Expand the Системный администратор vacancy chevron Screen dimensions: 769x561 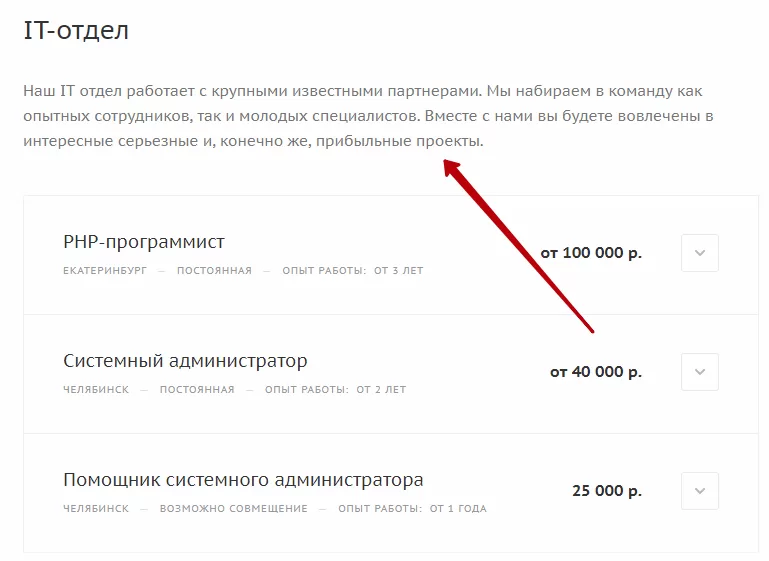pos(699,372)
